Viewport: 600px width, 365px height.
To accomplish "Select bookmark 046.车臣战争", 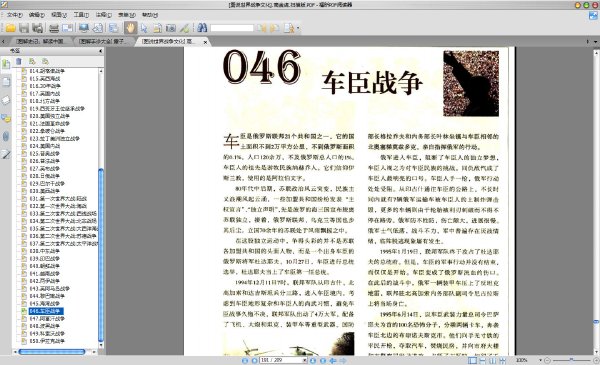I will [46, 311].
